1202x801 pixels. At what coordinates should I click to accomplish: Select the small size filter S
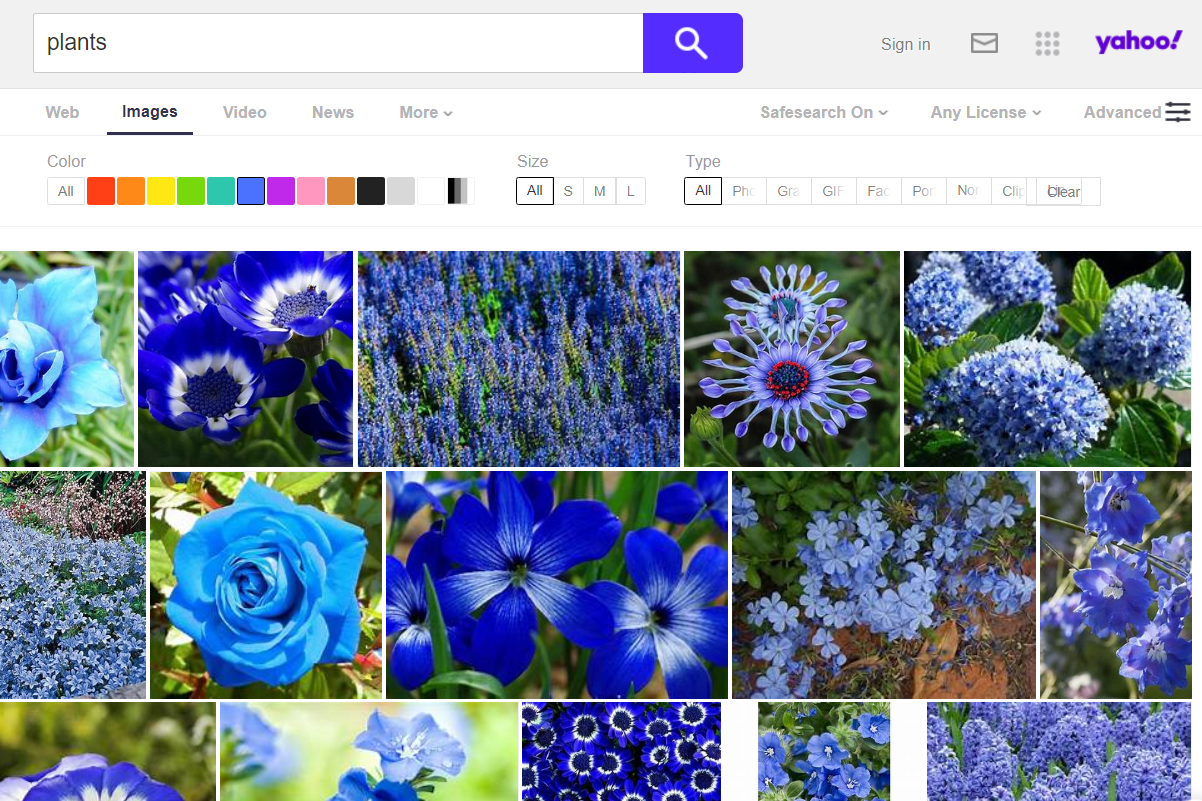568,191
